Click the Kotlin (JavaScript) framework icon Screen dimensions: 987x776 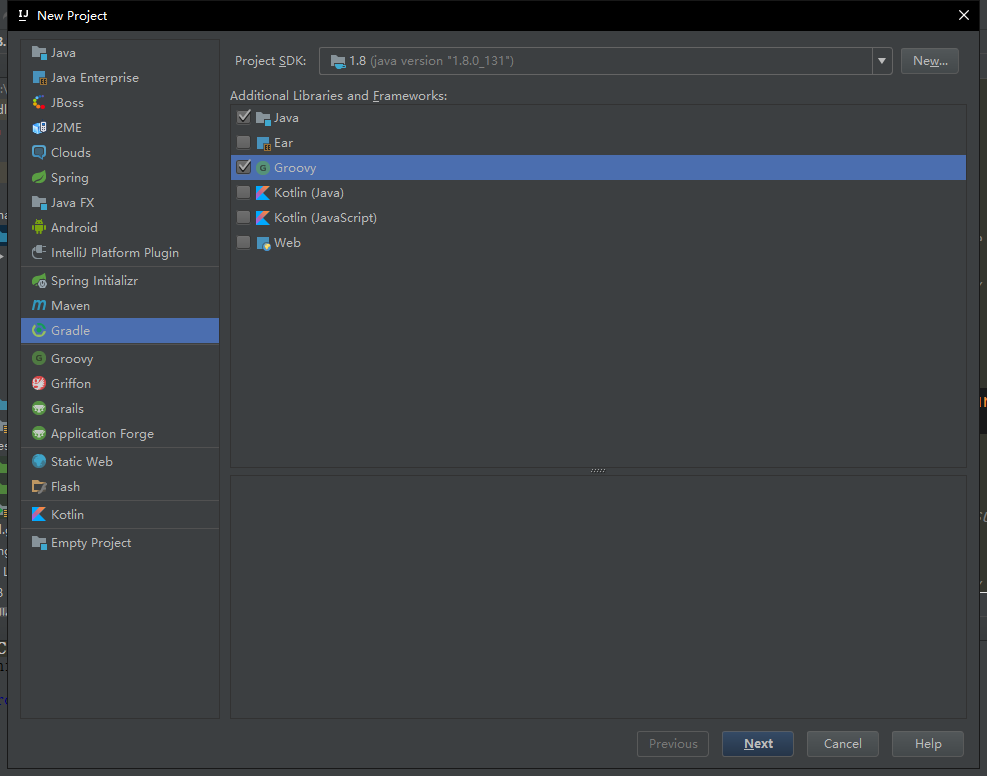coord(263,218)
